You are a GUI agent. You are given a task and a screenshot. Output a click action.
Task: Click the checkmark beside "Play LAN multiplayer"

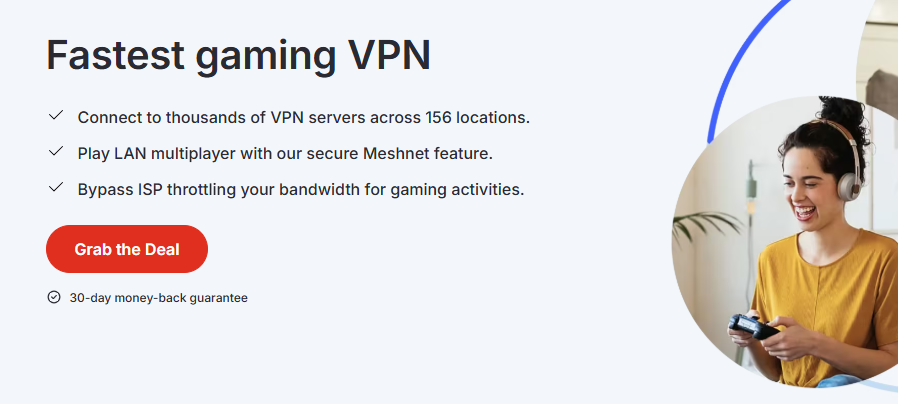56,152
